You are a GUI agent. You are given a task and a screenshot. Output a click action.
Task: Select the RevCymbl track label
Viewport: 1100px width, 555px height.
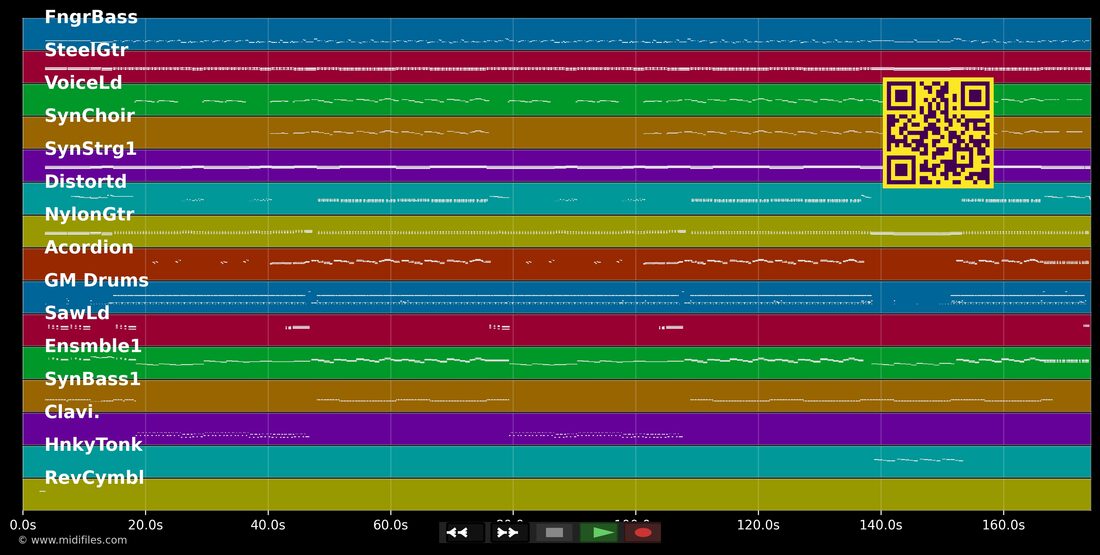point(95,478)
